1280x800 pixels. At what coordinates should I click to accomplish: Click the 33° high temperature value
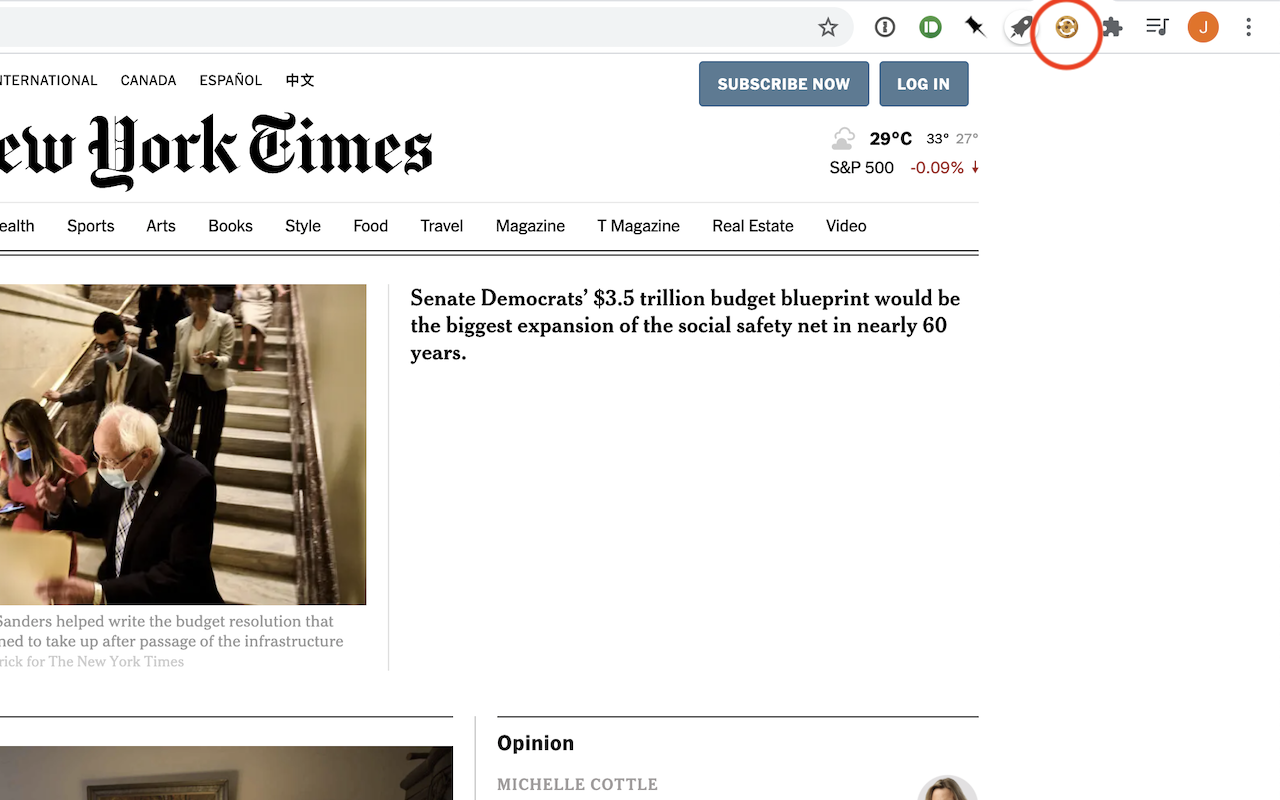937,139
